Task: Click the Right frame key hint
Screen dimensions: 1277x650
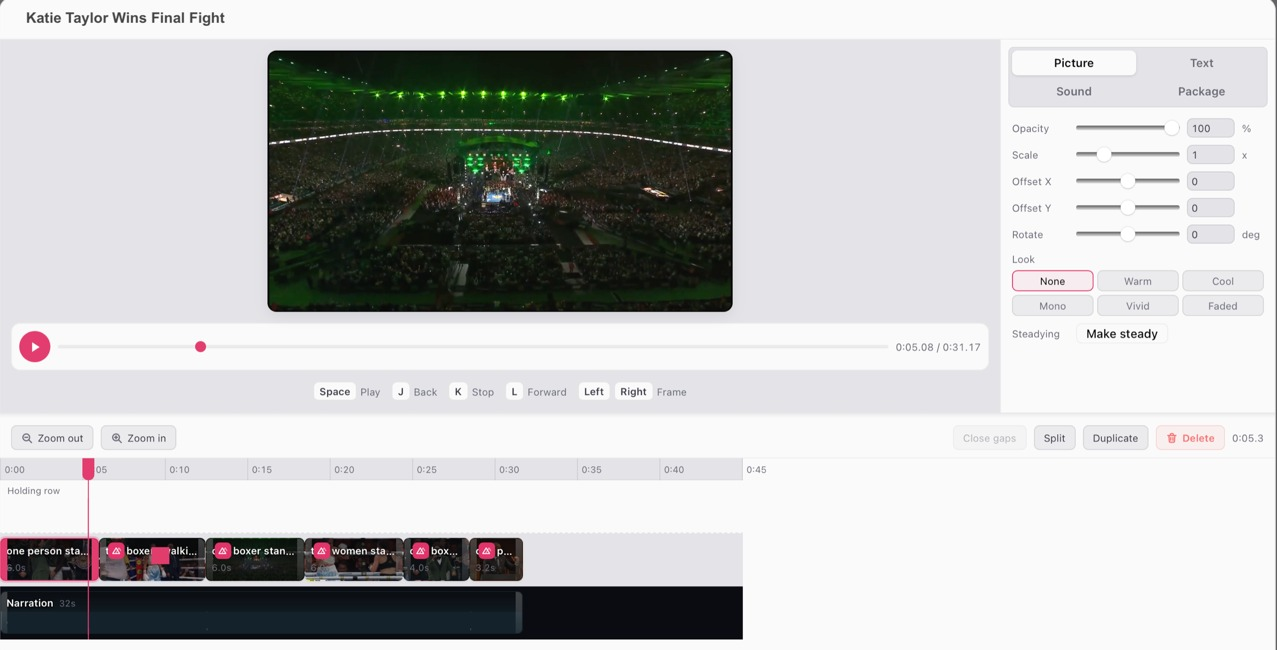Action: [x=633, y=392]
